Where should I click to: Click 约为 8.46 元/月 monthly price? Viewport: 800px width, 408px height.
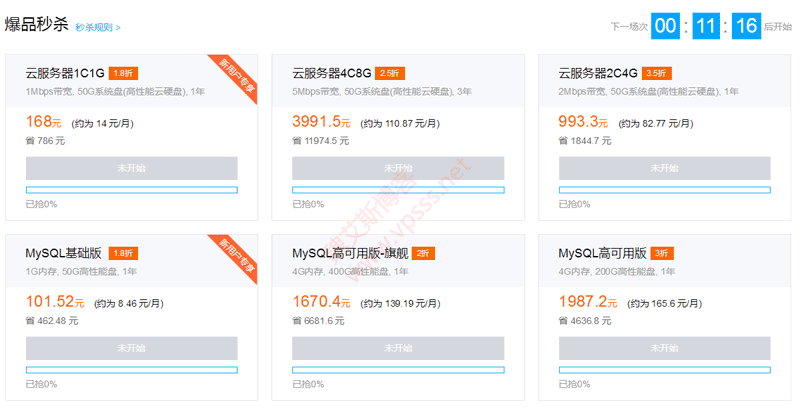[129, 304]
